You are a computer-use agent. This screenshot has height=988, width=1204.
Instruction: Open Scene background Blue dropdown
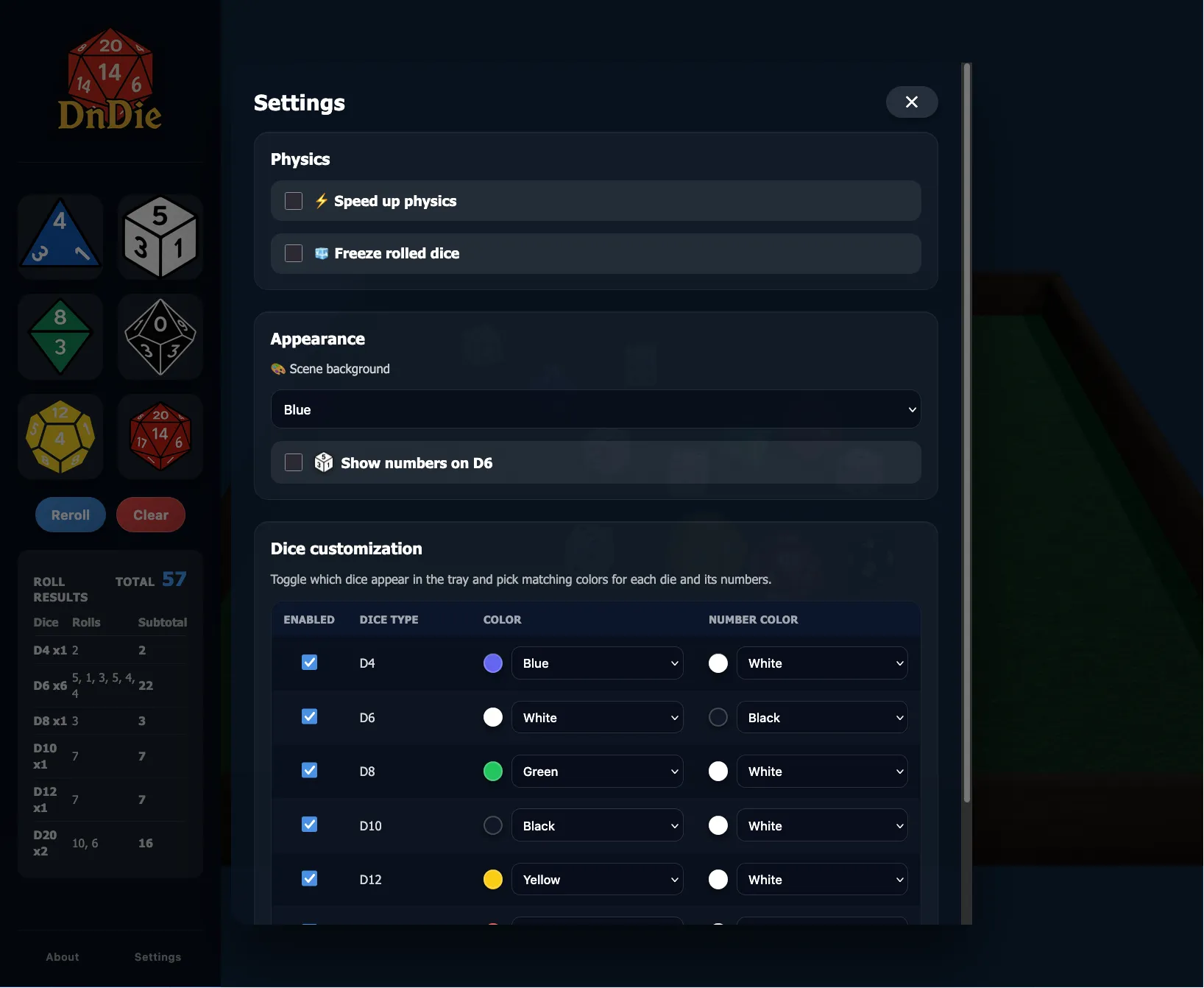click(595, 409)
